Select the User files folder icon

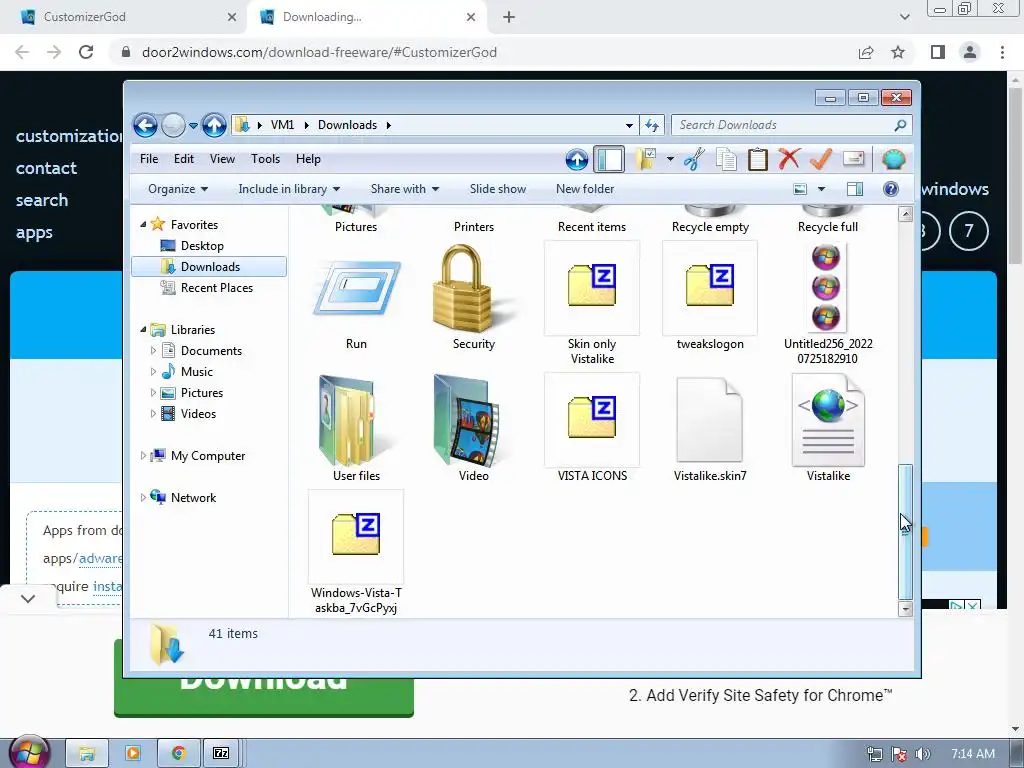tap(356, 428)
